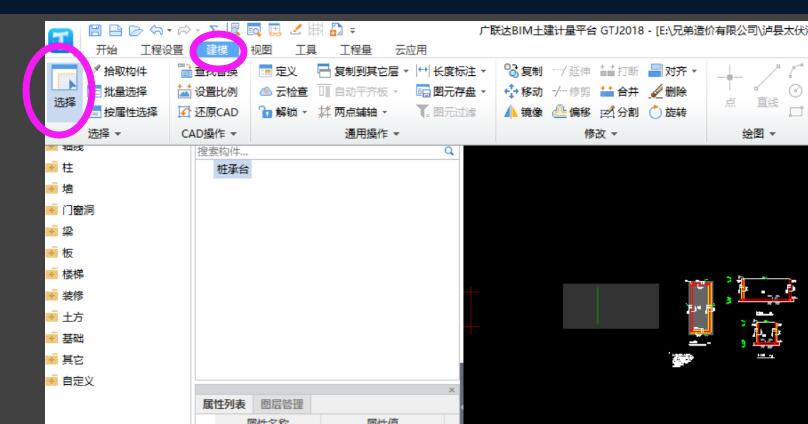The height and width of the screenshot is (424, 808).
Task: Click the 解锁 unlock tool
Action: coord(279,112)
